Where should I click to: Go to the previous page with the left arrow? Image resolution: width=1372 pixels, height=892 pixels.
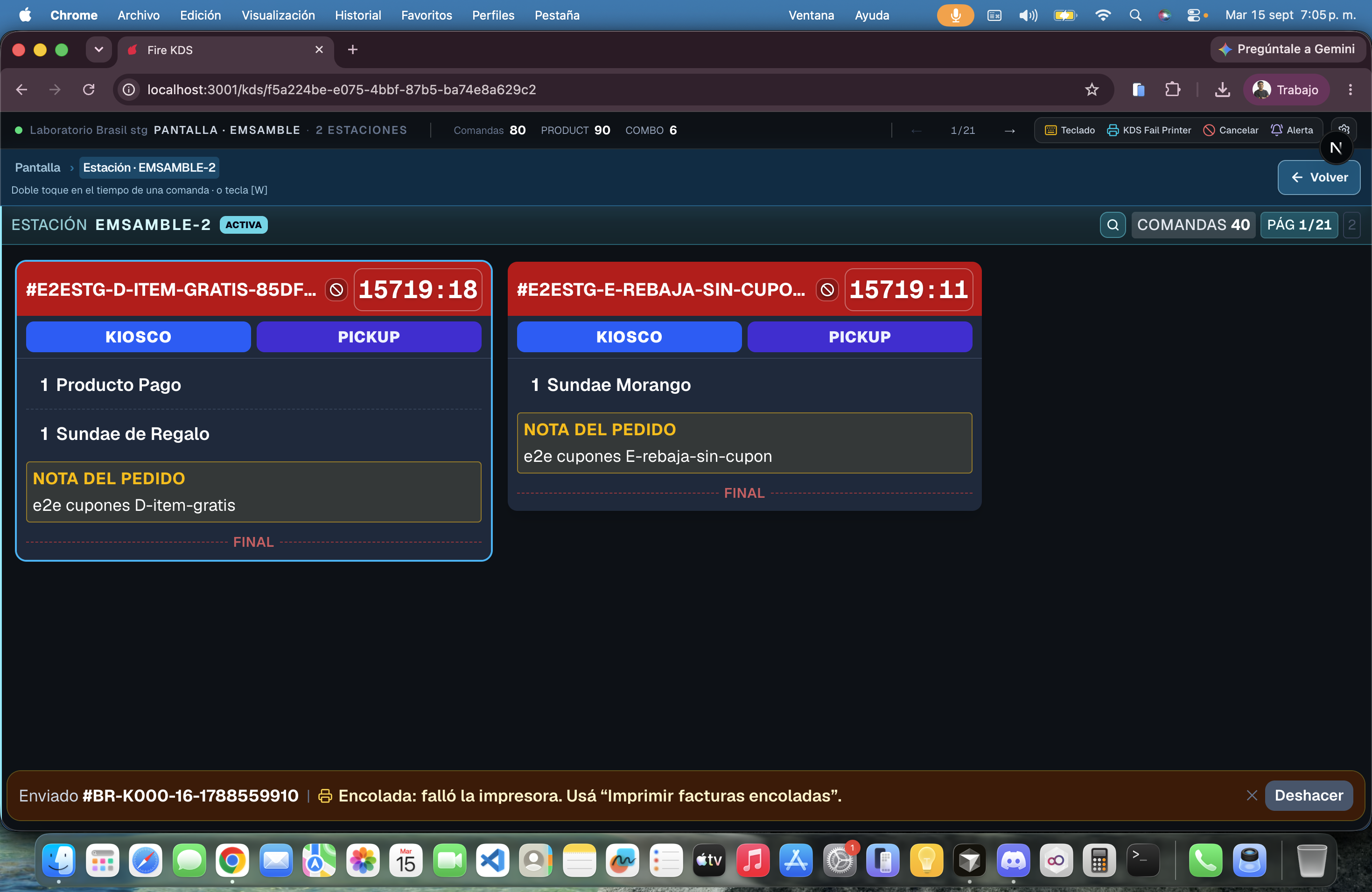[x=916, y=131]
